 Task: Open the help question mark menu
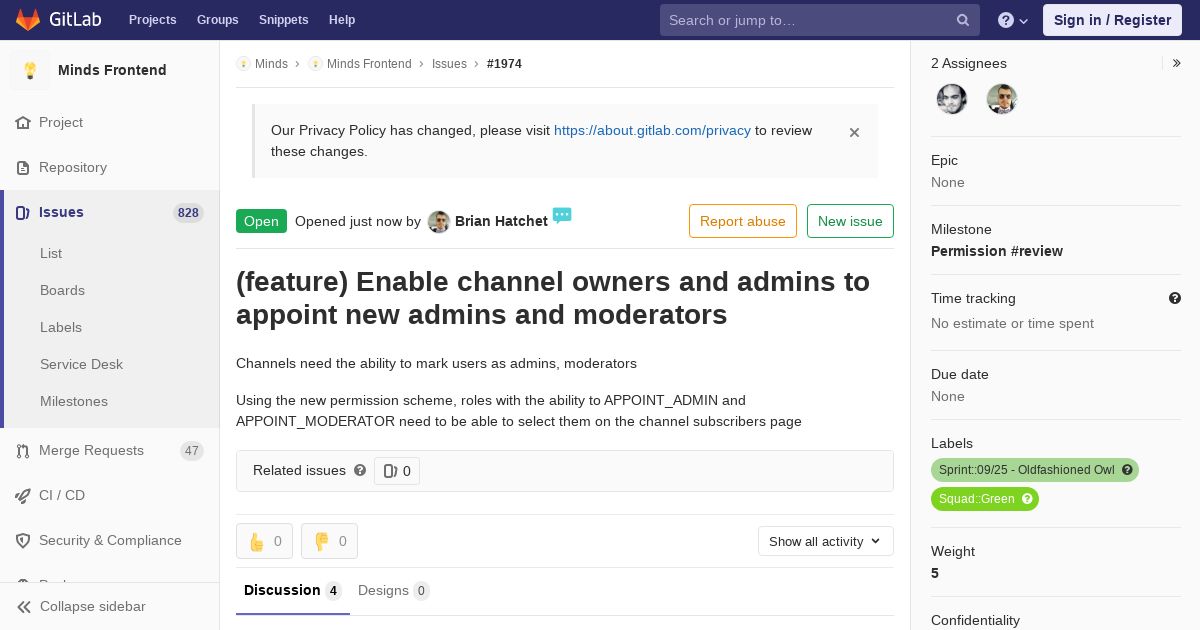tap(1013, 20)
